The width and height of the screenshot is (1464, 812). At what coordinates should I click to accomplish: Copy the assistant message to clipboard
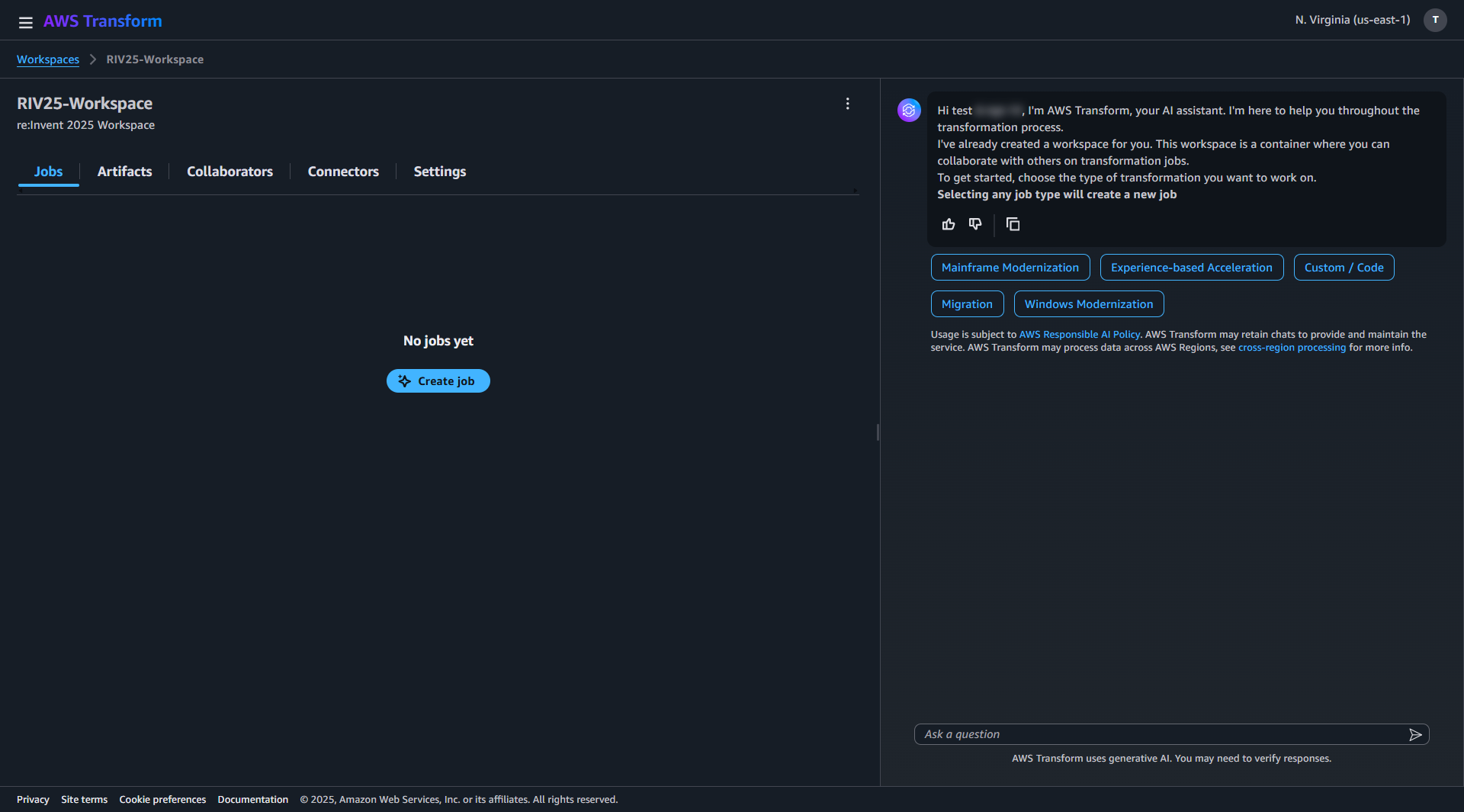(1013, 224)
